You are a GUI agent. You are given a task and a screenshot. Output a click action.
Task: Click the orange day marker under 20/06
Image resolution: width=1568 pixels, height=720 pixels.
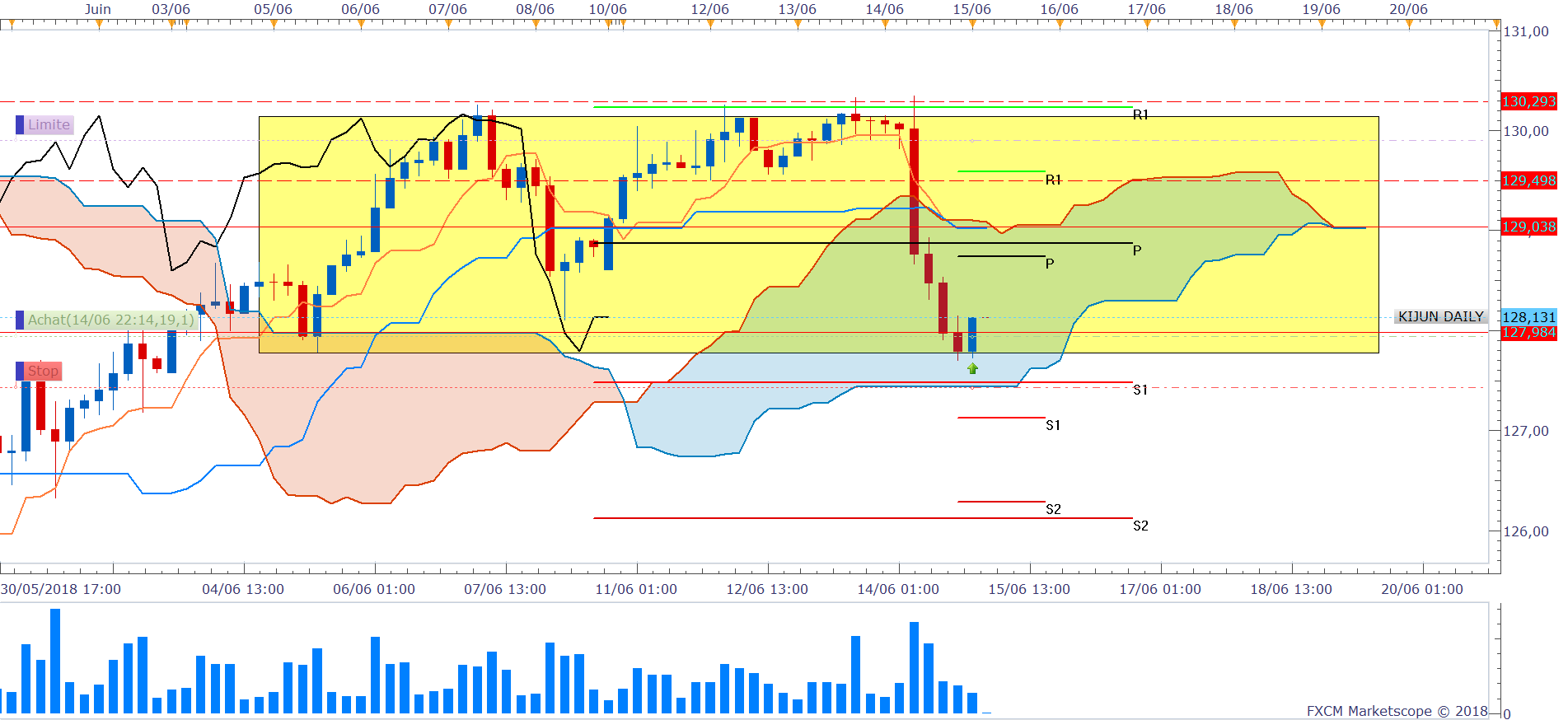tap(1409, 24)
